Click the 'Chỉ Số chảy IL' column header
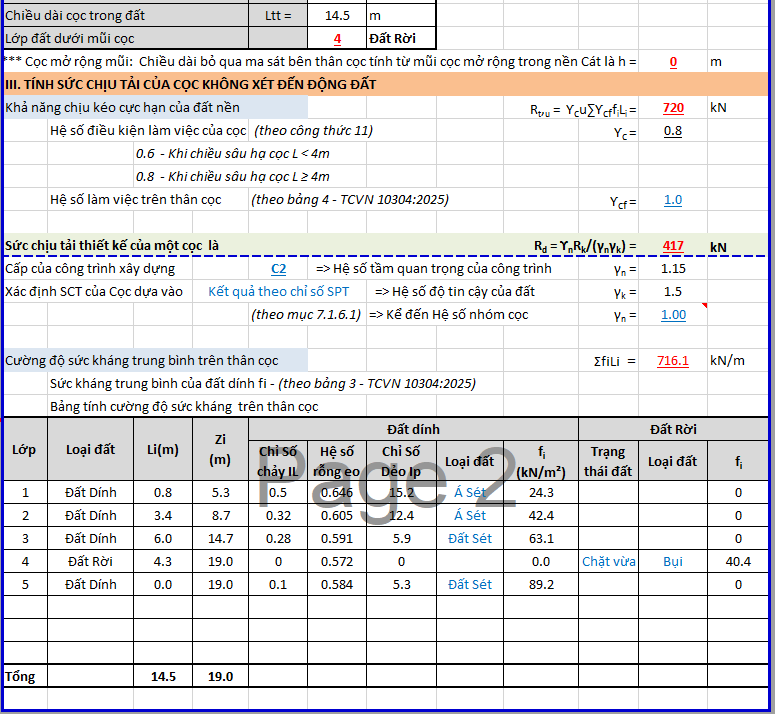This screenshot has height=714, width=775. click(x=278, y=461)
